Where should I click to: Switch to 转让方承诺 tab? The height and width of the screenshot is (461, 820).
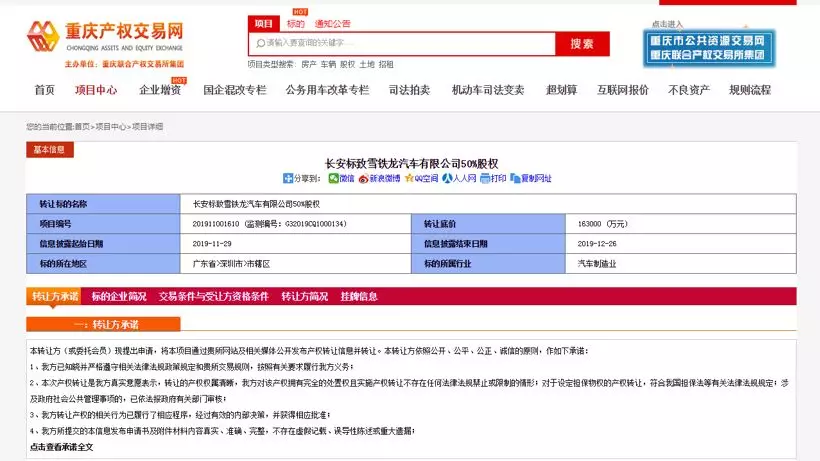point(54,296)
